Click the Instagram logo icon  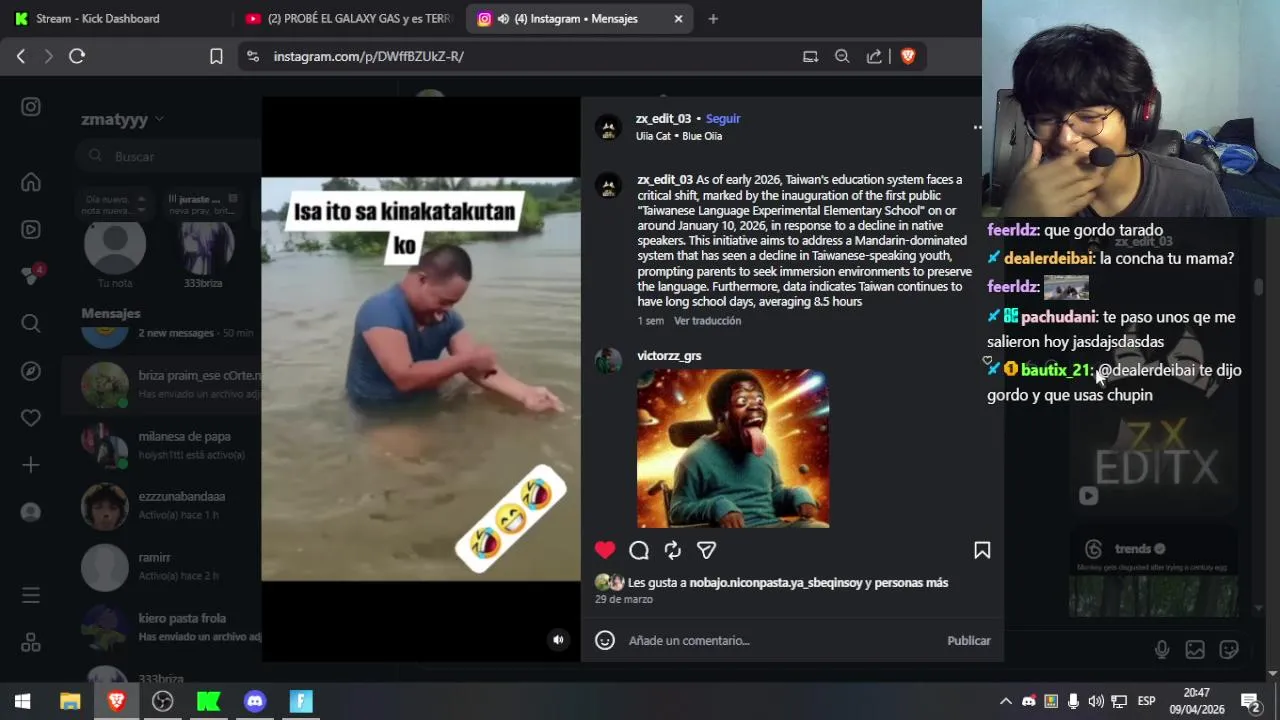(31, 107)
